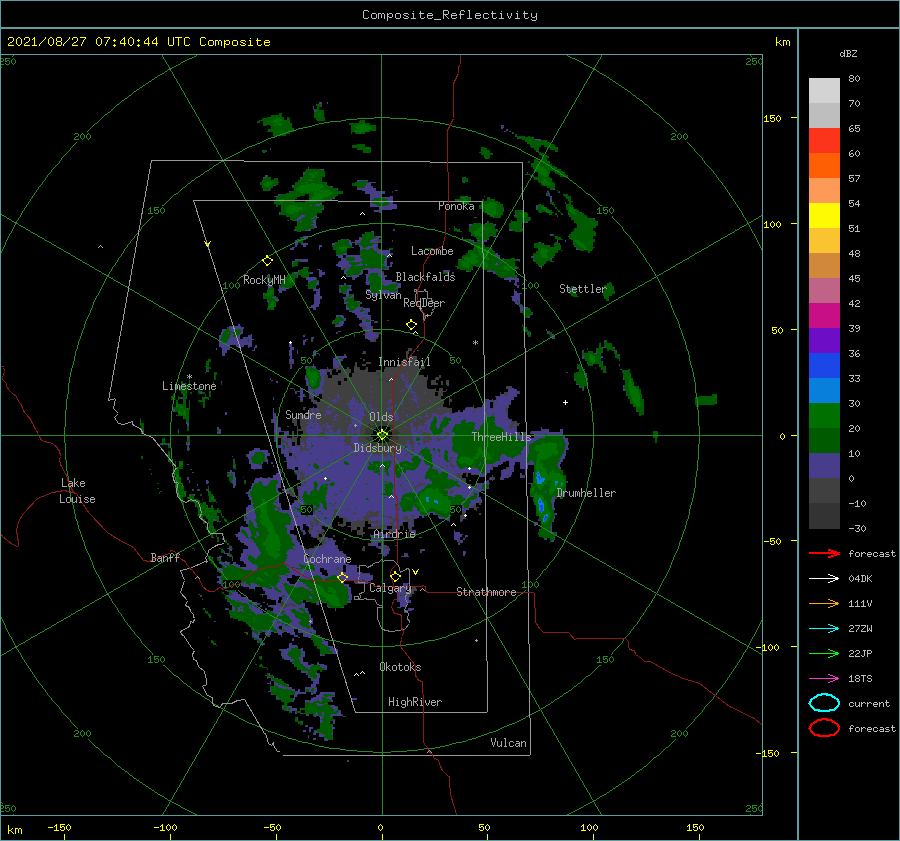Viewport: 900px width, 841px height.
Task: Click the Composite_Reflectivity title
Action: pyautogui.click(x=450, y=15)
